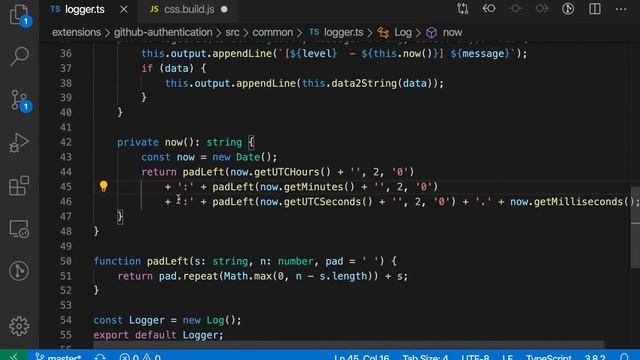Viewport: 640px width, 360px height.
Task: Open the common breadcrumb
Action: click(x=273, y=32)
